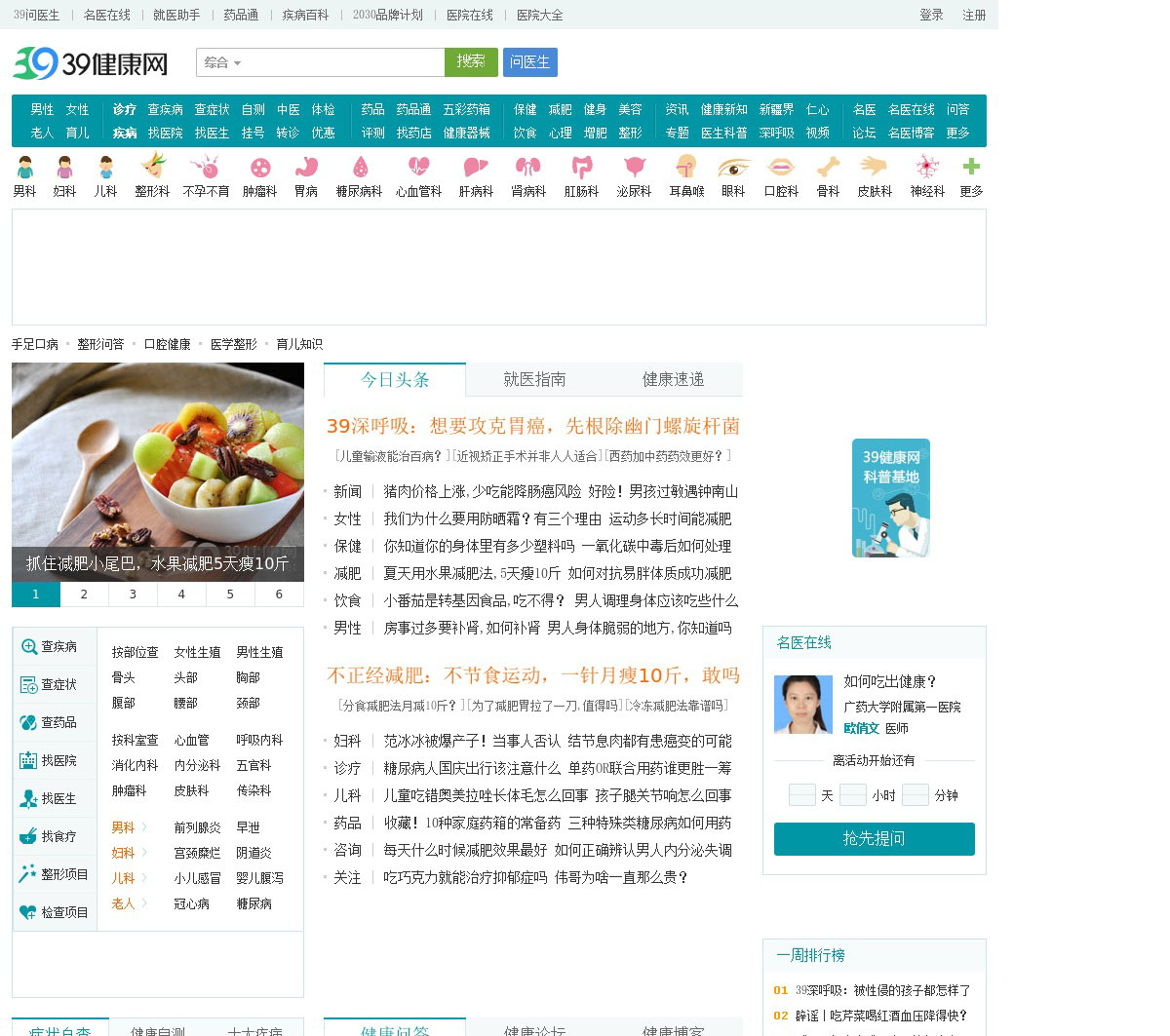Open the 妇科 department icon

click(x=64, y=167)
